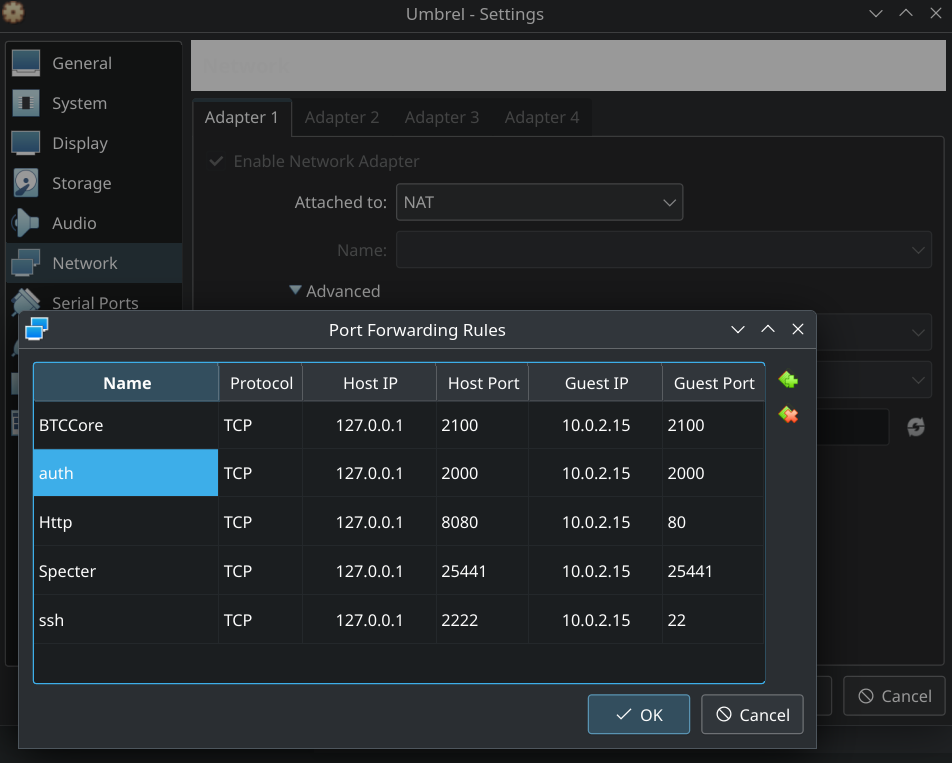Click host port 2000 of auth rule

[x=483, y=473]
